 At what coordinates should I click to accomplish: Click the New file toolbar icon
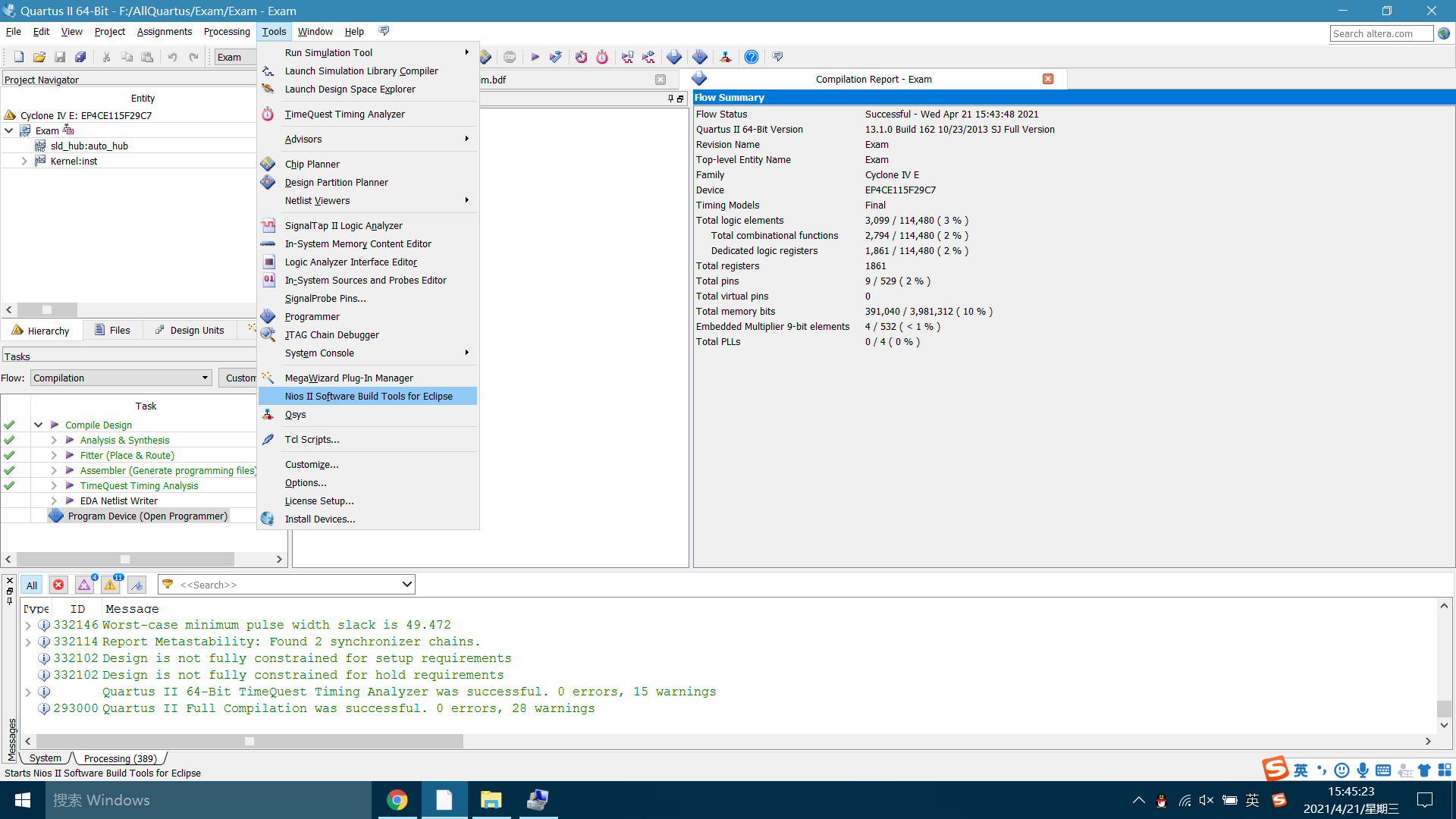(19, 57)
